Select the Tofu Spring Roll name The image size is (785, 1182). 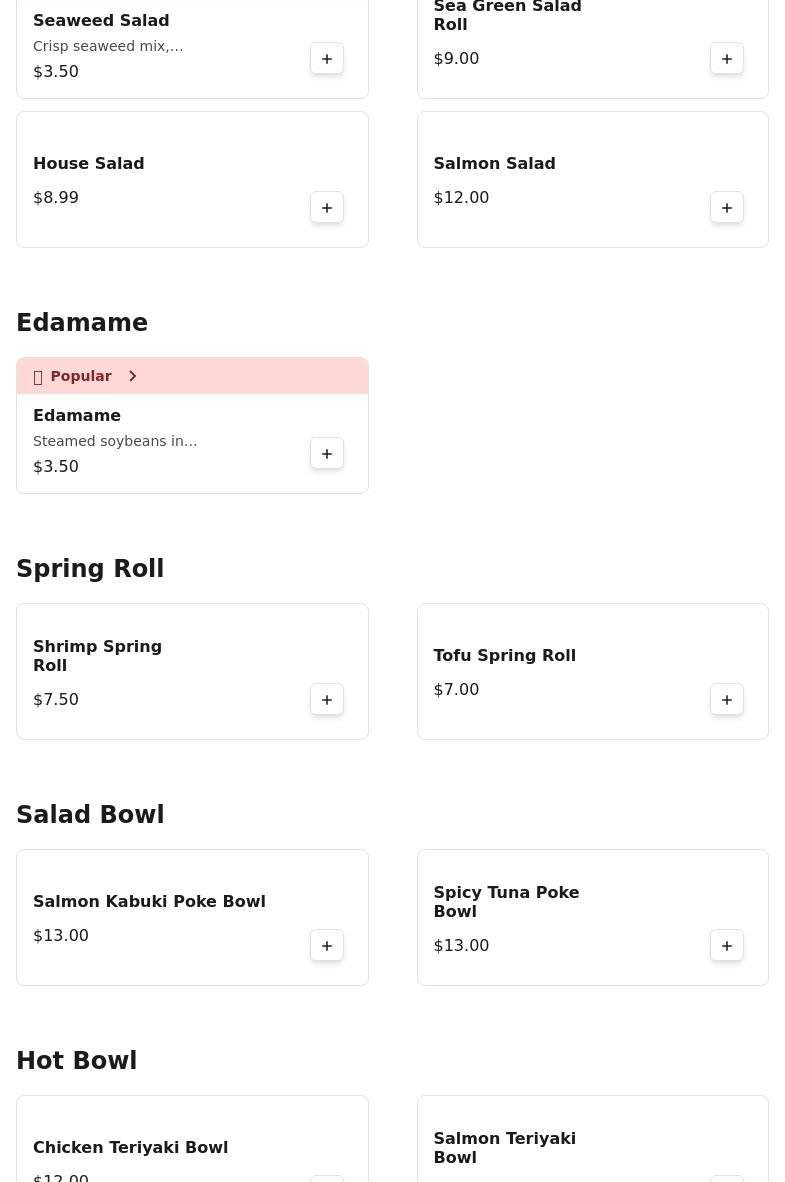point(504,656)
